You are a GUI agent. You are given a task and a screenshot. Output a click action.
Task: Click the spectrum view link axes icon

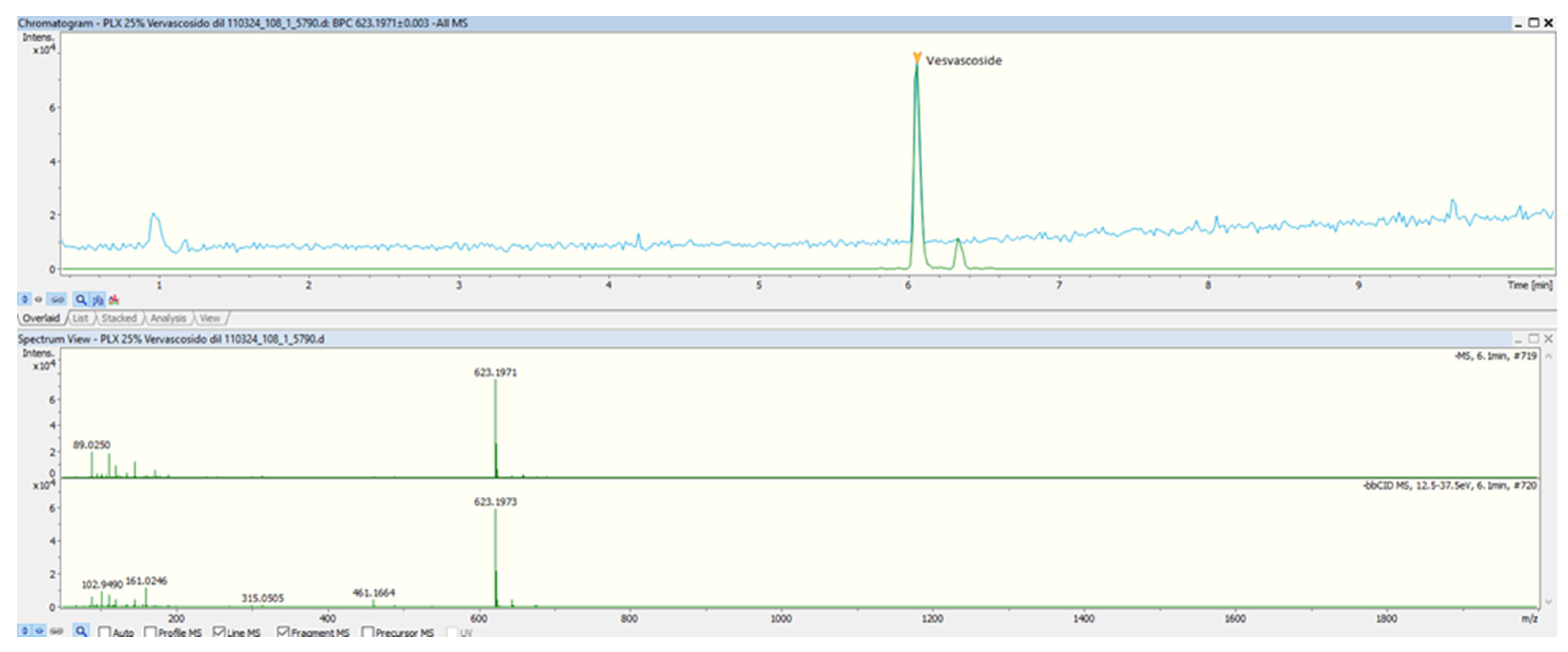[57, 631]
